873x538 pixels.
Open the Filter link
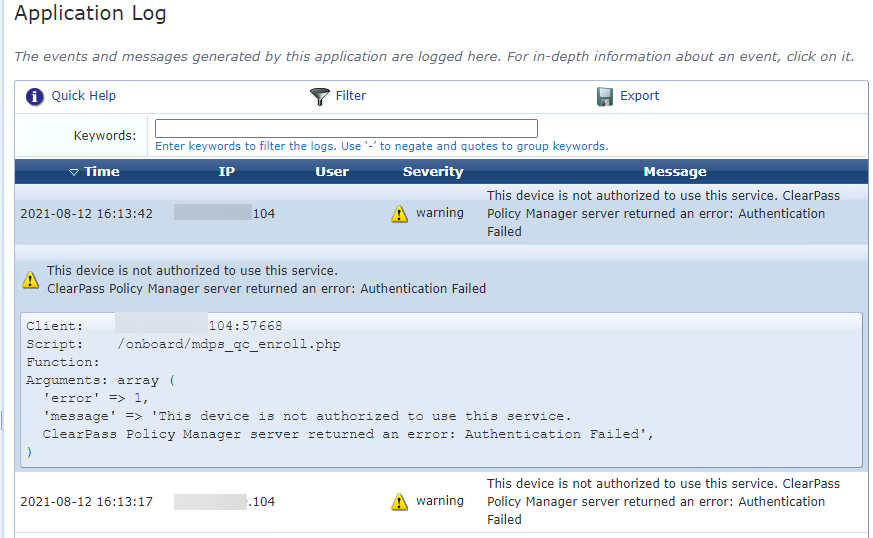coord(351,96)
